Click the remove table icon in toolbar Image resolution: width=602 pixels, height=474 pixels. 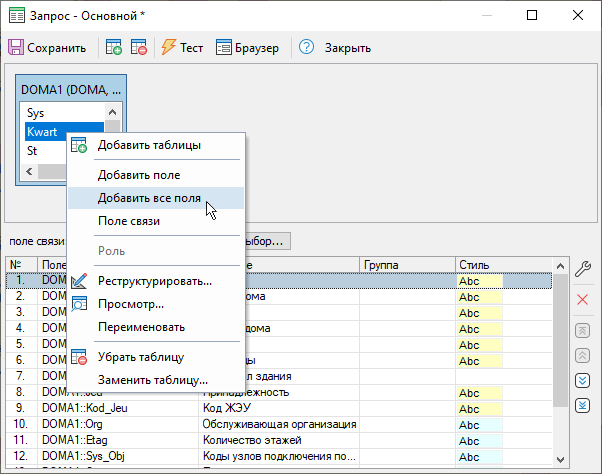(138, 48)
